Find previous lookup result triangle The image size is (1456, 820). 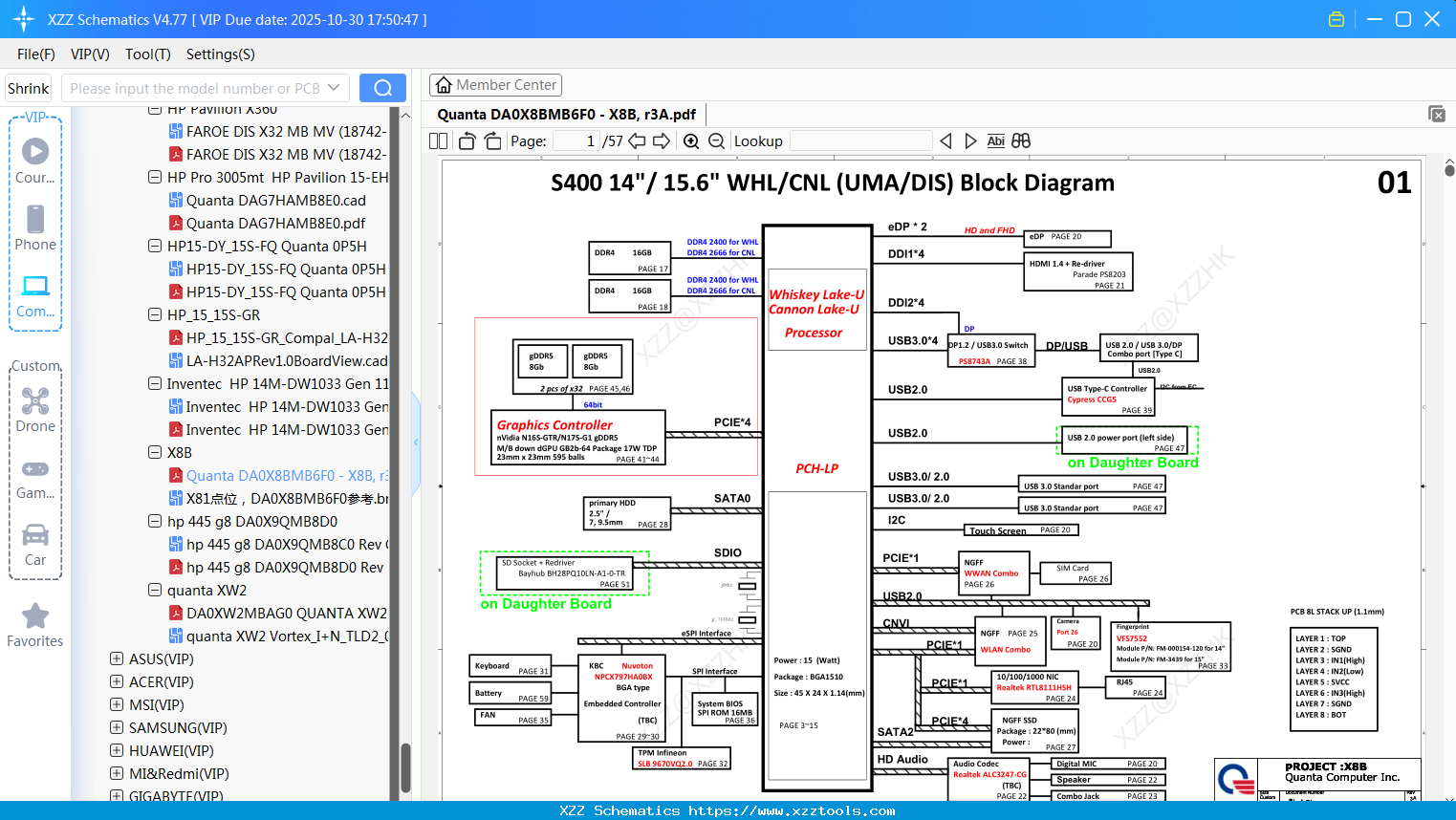tap(945, 141)
